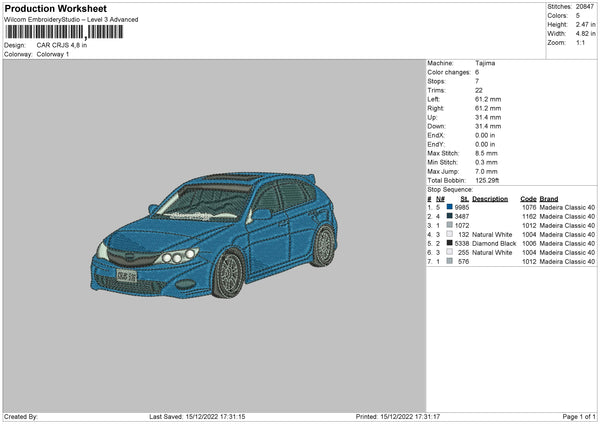
Task: Select the stitch count 9985 in row 1
Action: point(462,207)
